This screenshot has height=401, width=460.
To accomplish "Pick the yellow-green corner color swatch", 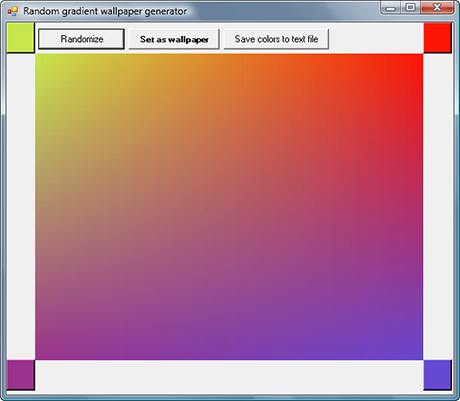I will tap(20, 38).
